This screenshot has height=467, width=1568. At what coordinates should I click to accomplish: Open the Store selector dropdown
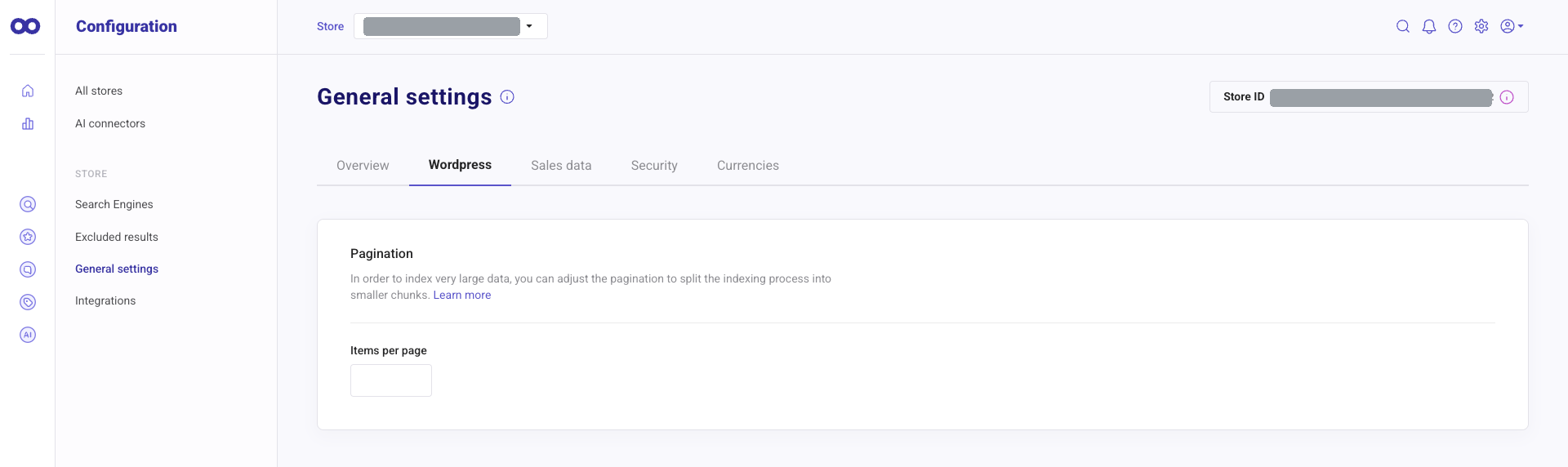(x=451, y=26)
